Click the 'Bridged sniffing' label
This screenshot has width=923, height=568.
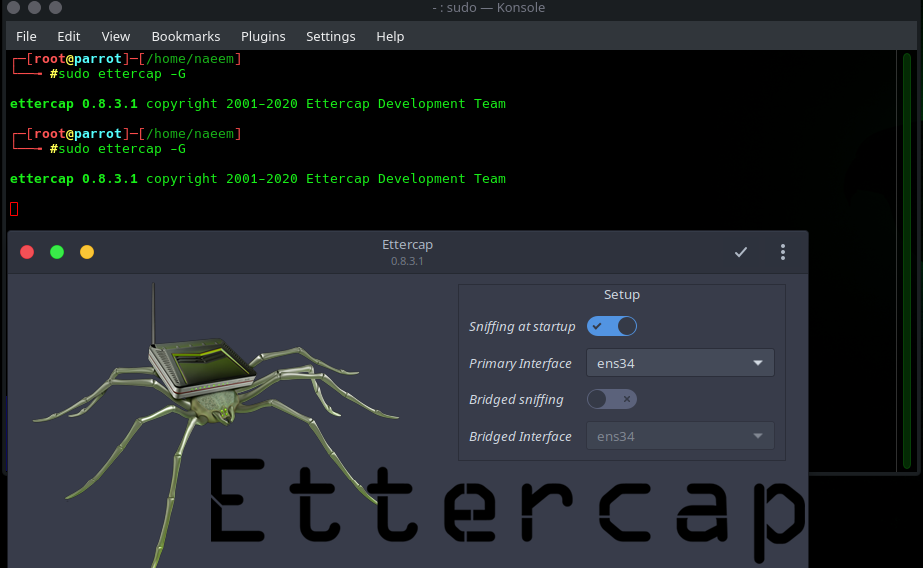click(516, 400)
